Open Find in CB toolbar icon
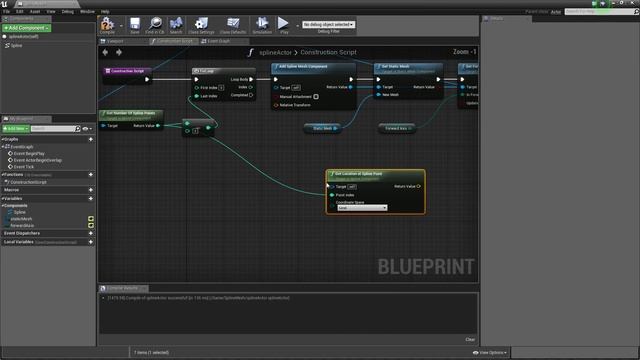640x360 pixels. pyautogui.click(x=155, y=25)
